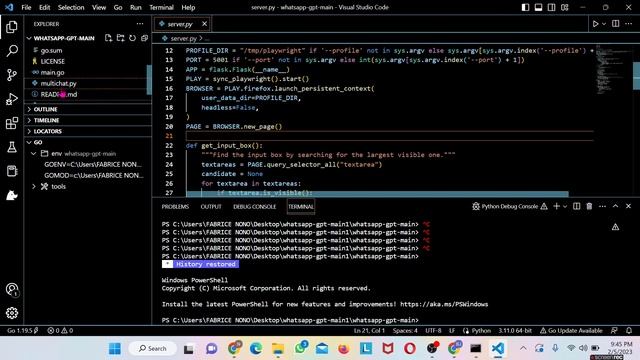
Task: Close the terminal panel
Action: coord(628,206)
